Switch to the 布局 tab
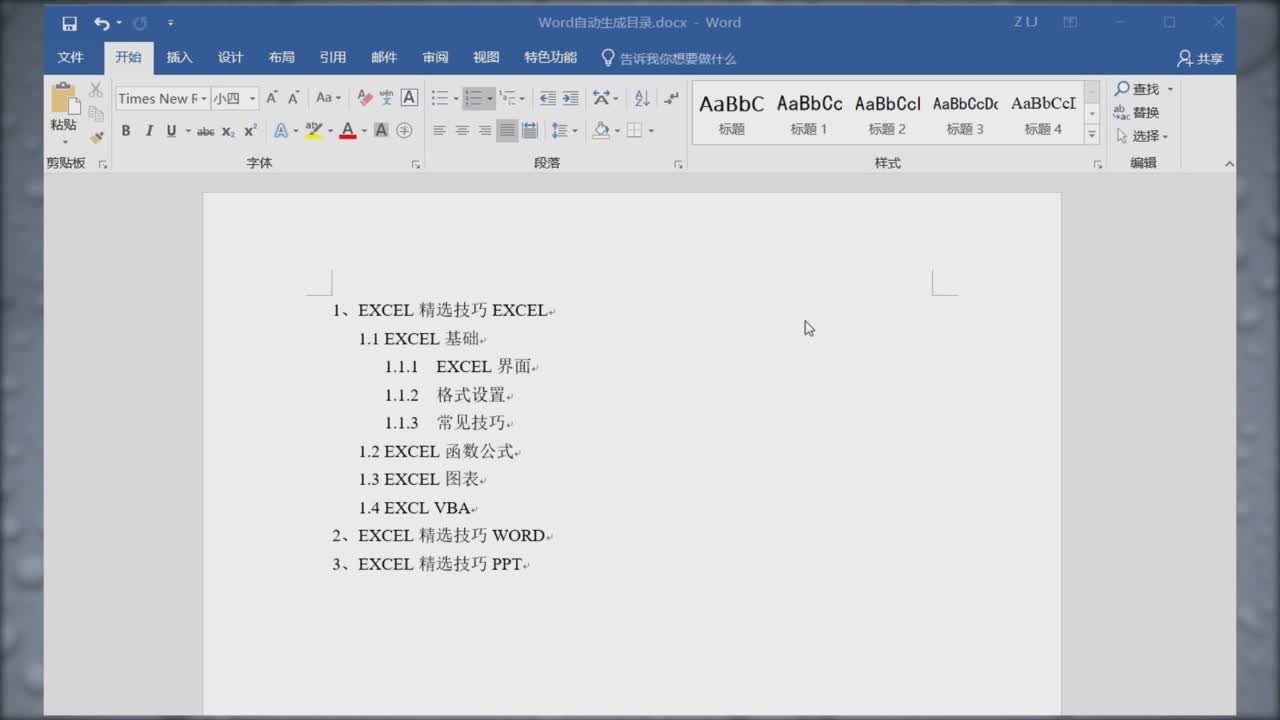 pyautogui.click(x=281, y=58)
